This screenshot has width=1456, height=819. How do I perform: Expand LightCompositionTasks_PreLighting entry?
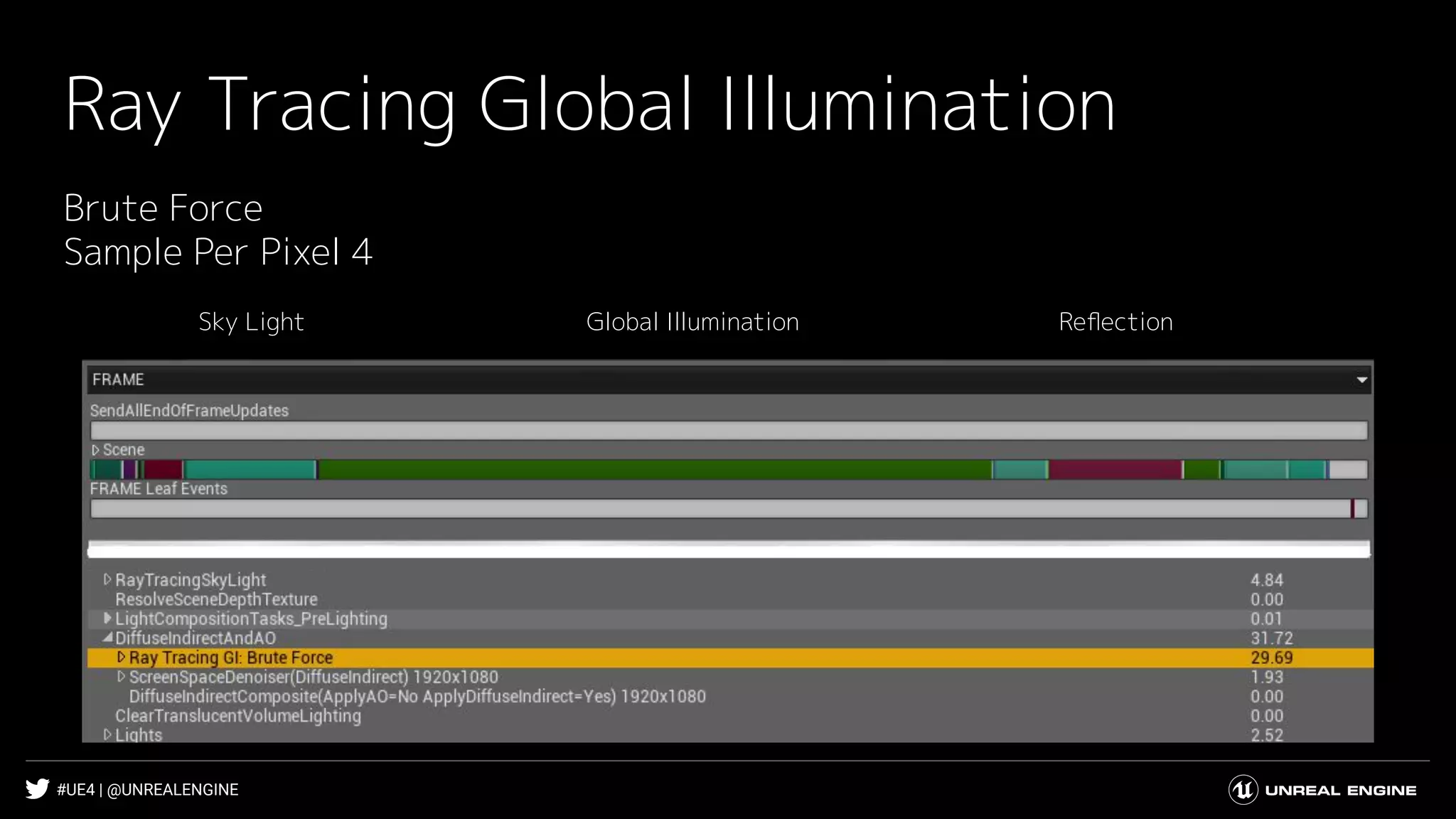(107, 618)
